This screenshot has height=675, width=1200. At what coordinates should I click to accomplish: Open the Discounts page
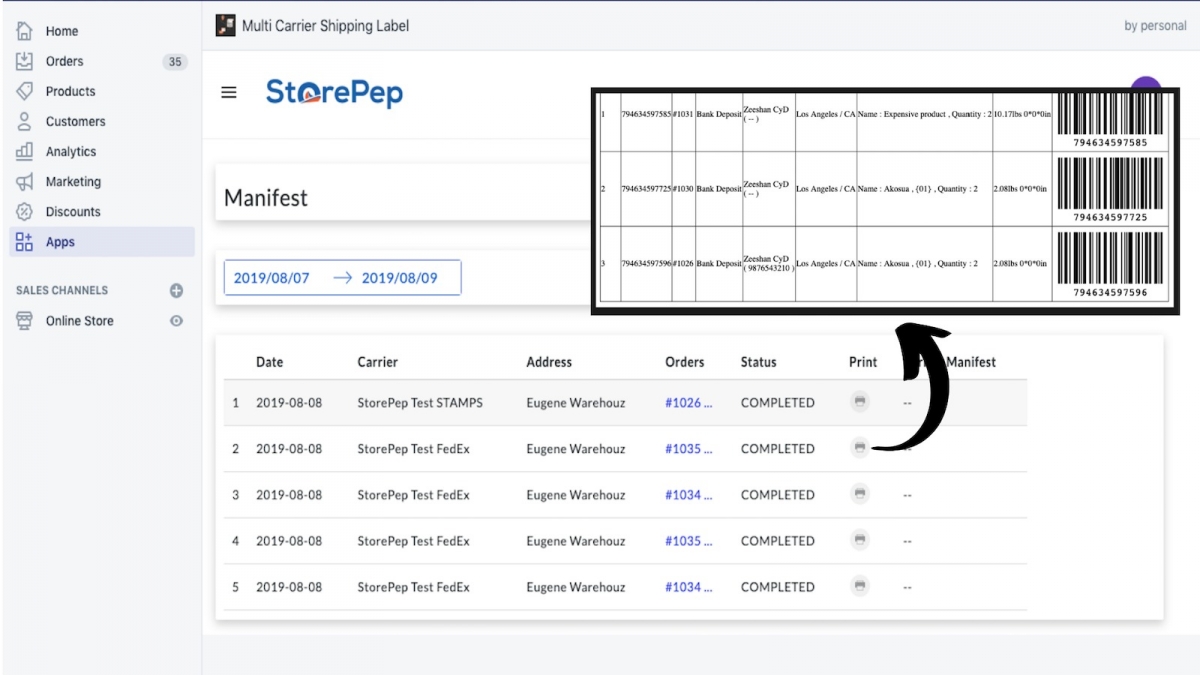pyautogui.click(x=72, y=212)
